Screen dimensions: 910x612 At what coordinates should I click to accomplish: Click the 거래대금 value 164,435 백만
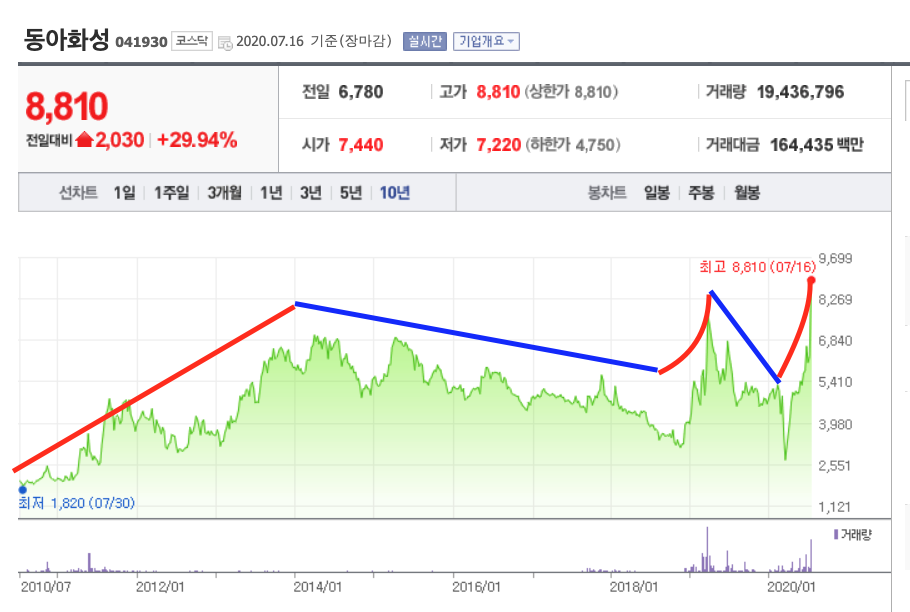pyautogui.click(x=817, y=145)
